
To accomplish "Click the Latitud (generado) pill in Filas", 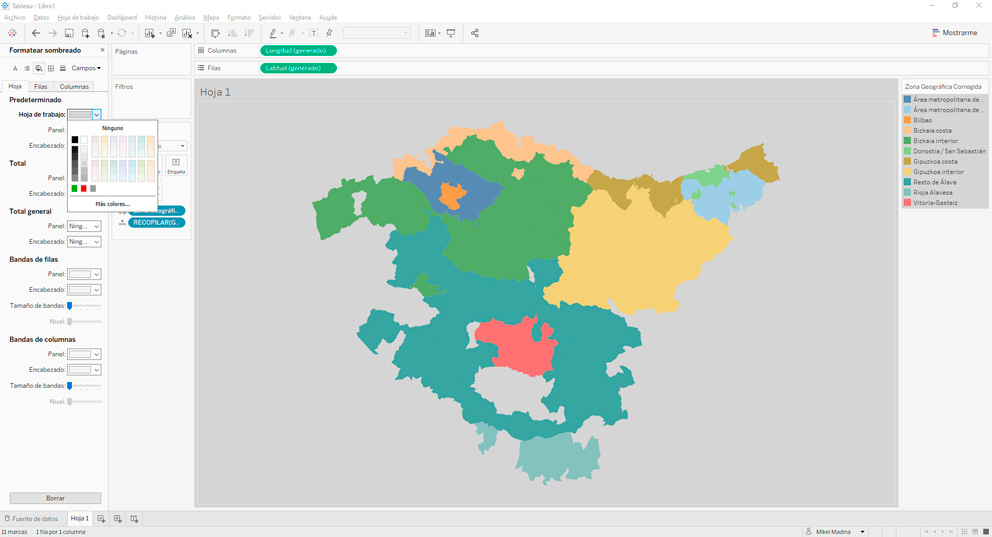I will (x=298, y=68).
